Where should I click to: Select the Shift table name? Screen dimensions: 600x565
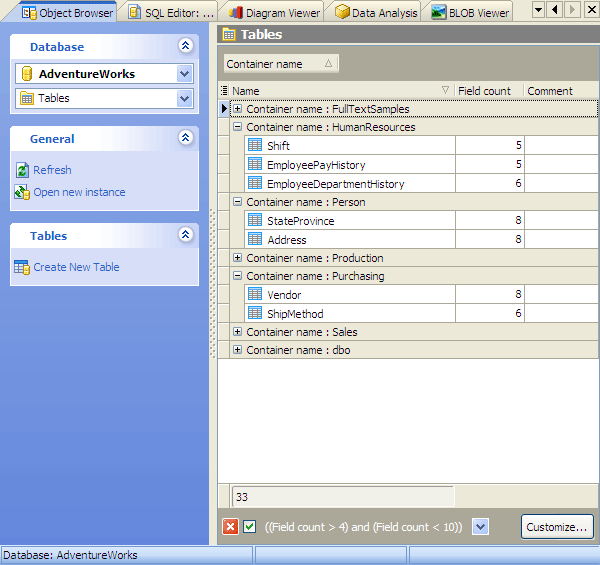(x=278, y=146)
